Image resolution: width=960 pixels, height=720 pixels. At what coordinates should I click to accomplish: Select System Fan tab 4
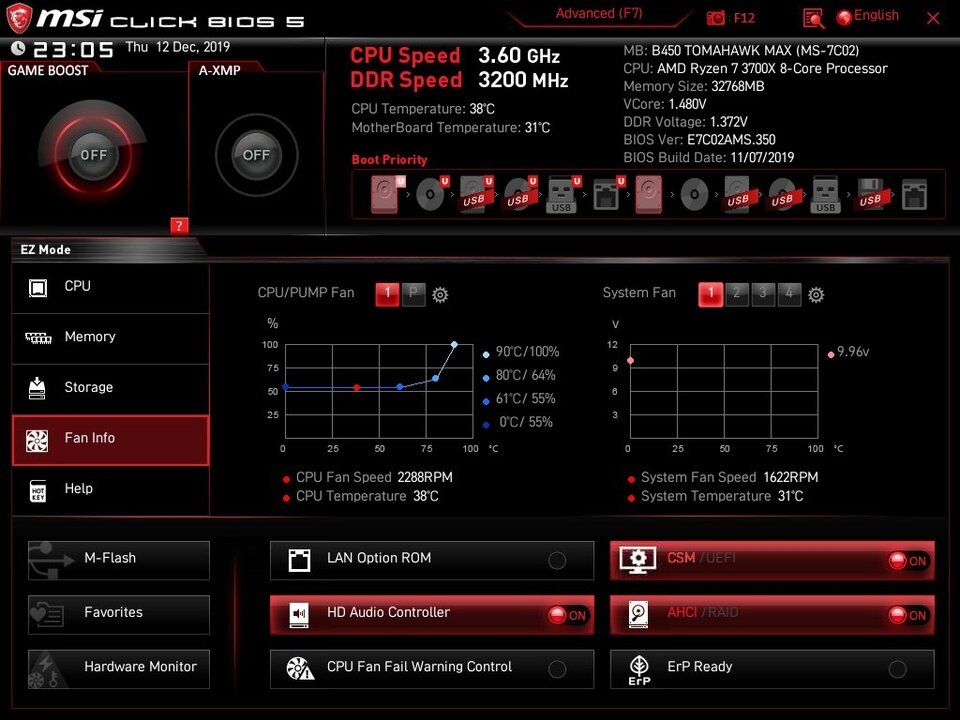[789, 294]
